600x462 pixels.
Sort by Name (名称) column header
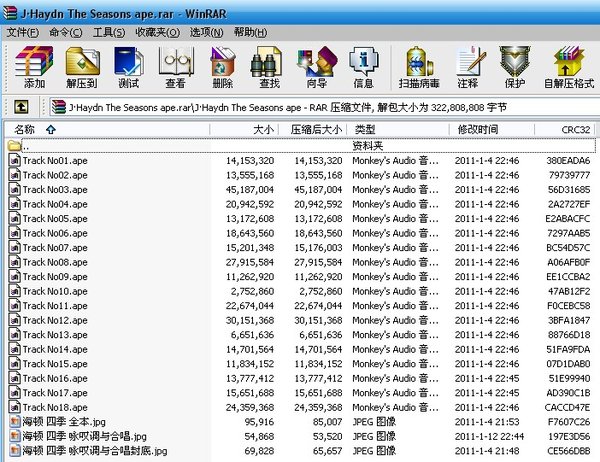tap(107, 129)
